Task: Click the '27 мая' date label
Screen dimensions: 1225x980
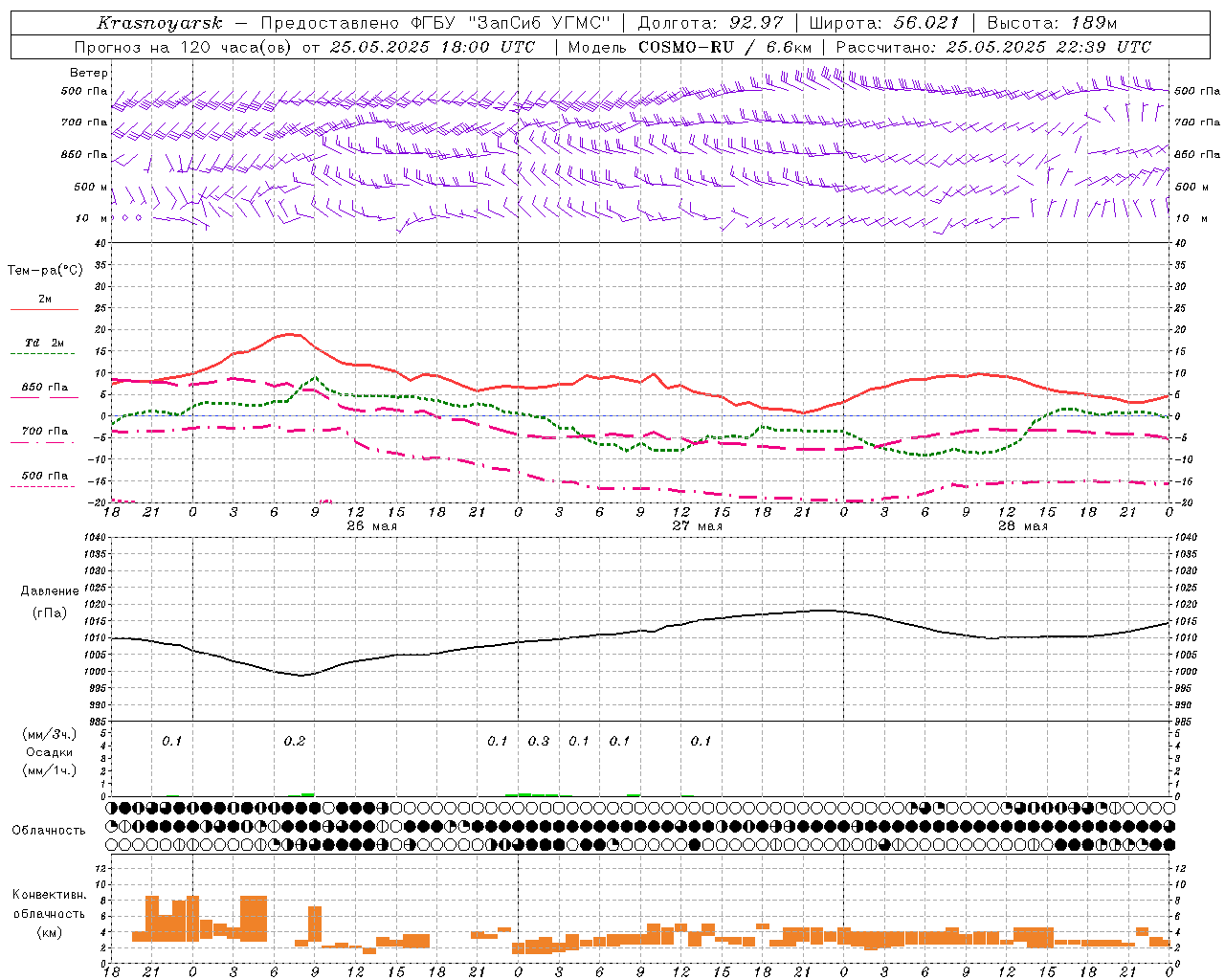Action: click(x=697, y=526)
